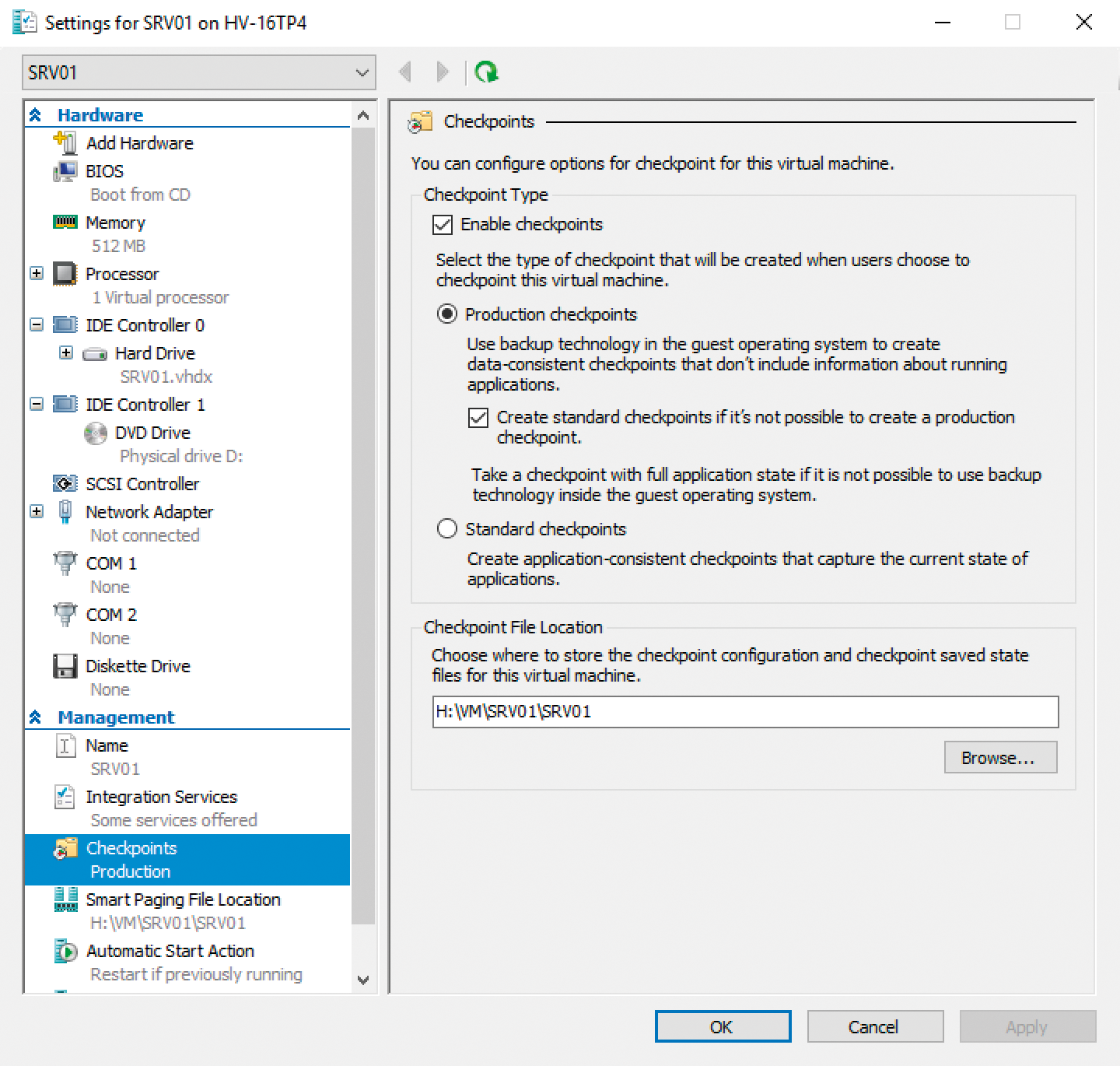This screenshot has width=1120, height=1066.
Task: Select the Integration Services page
Action: [161, 796]
